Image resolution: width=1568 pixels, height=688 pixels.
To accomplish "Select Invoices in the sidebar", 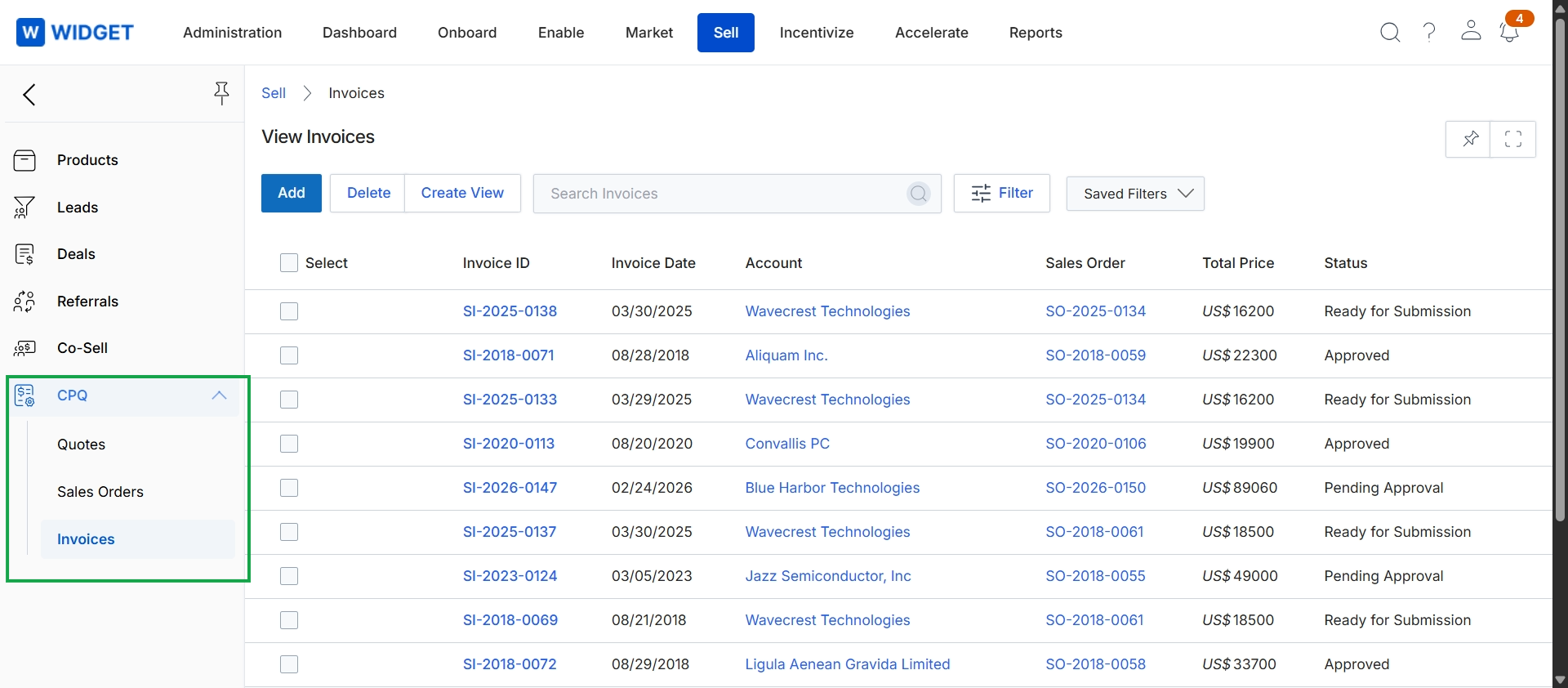I will coord(138,539).
